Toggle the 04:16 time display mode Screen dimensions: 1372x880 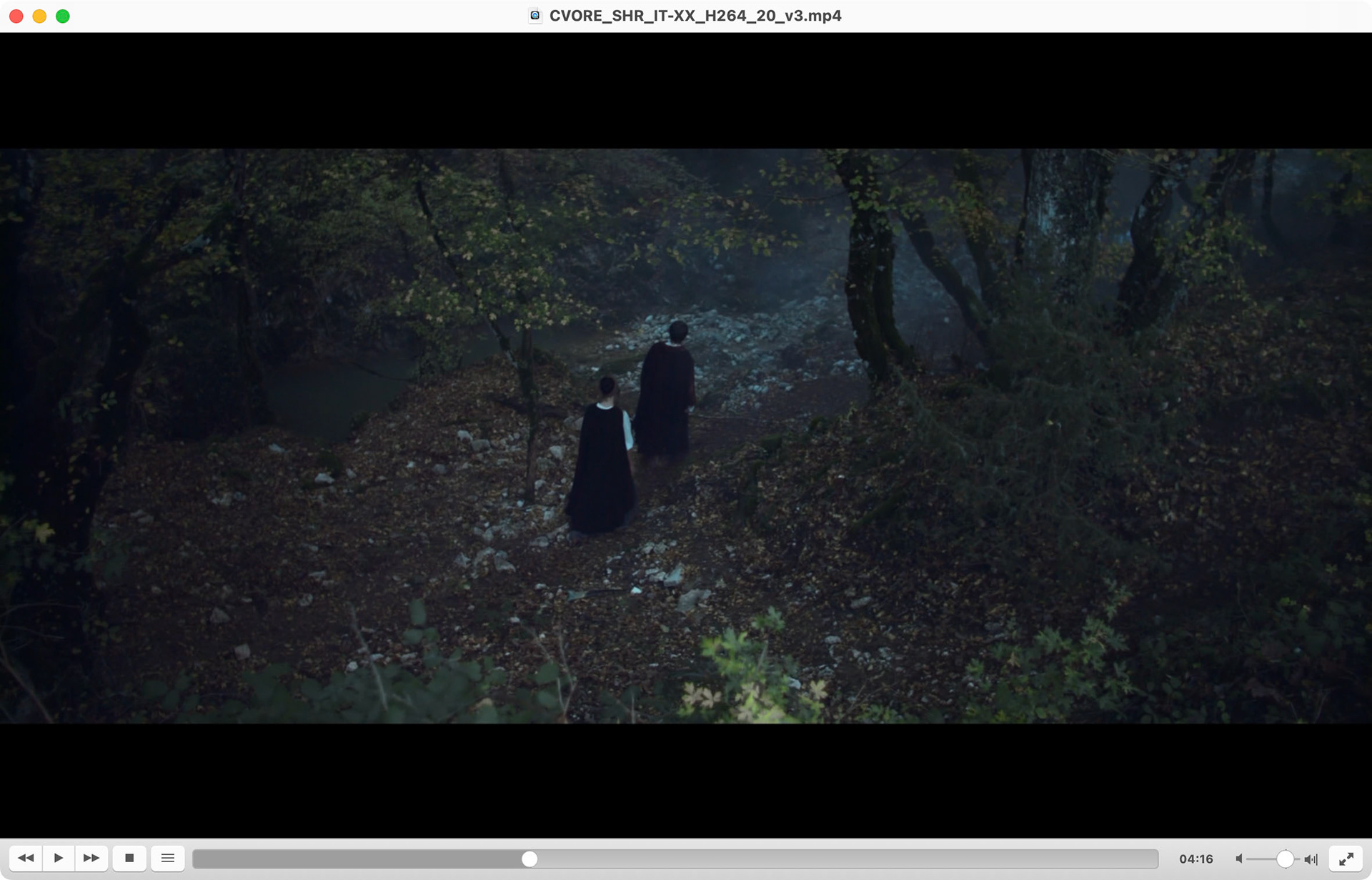(1196, 859)
